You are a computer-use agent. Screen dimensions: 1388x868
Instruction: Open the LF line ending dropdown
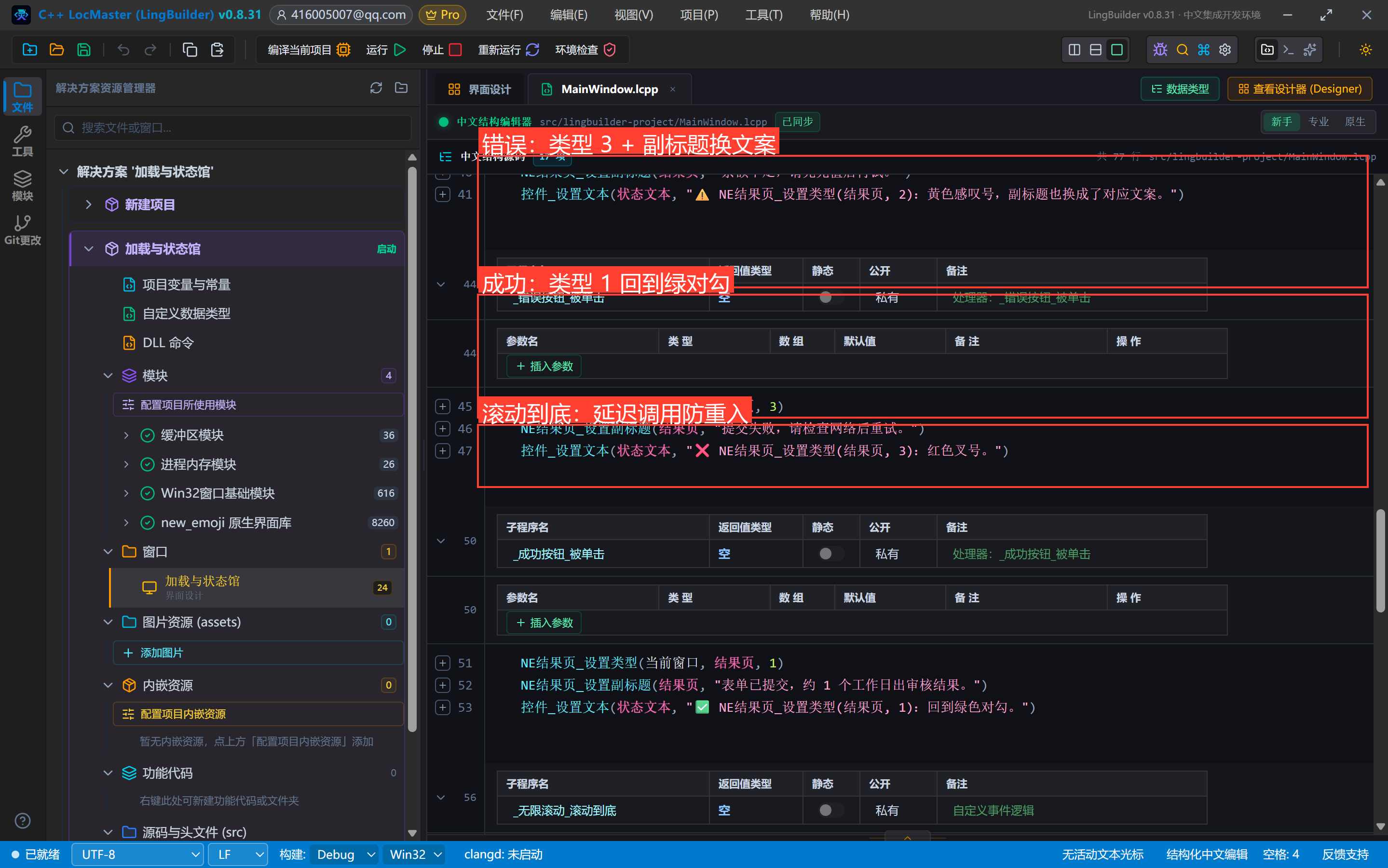pos(238,854)
